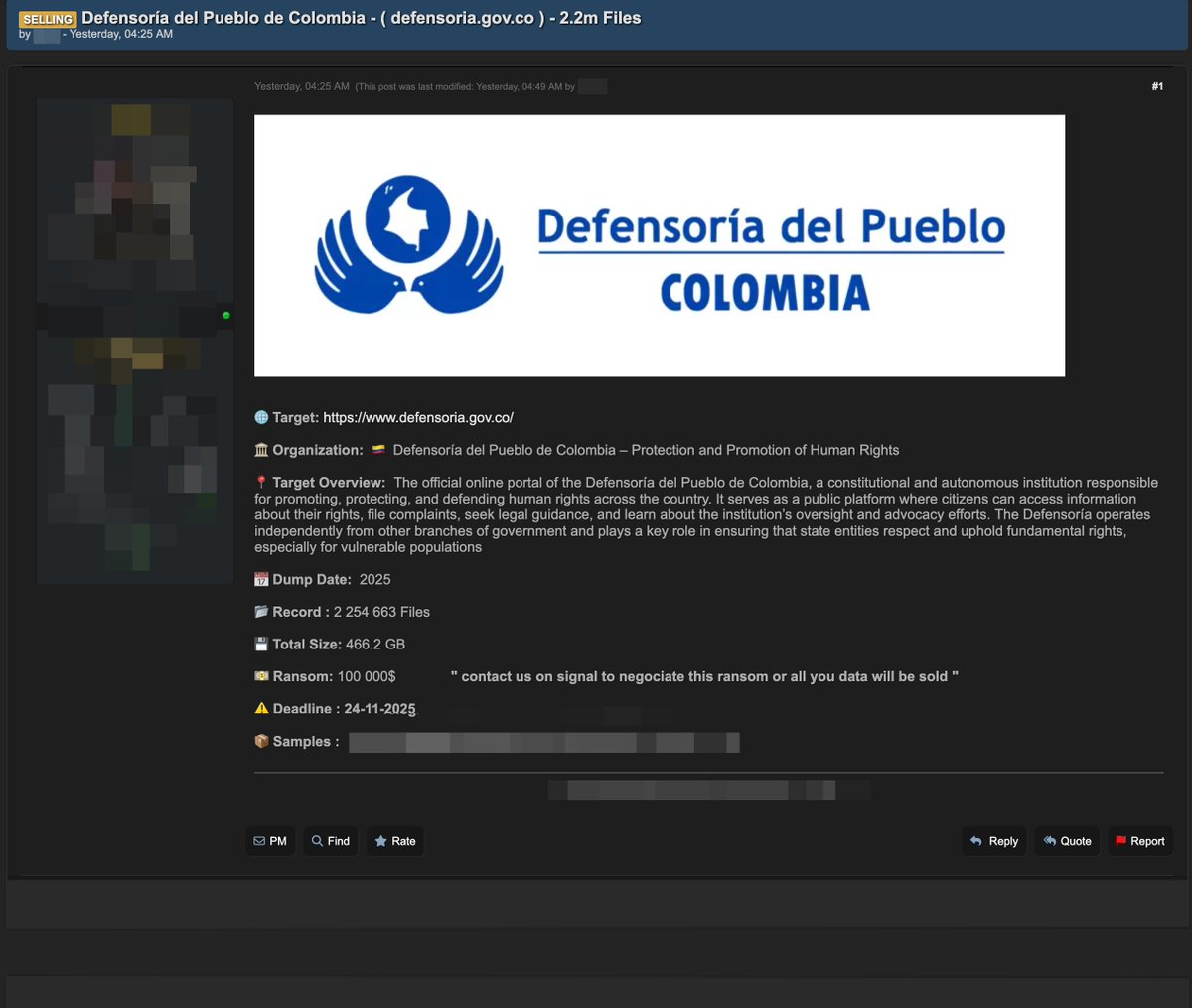Click the package icon beside Samples
Image resolution: width=1192 pixels, height=1008 pixels.
[x=261, y=741]
